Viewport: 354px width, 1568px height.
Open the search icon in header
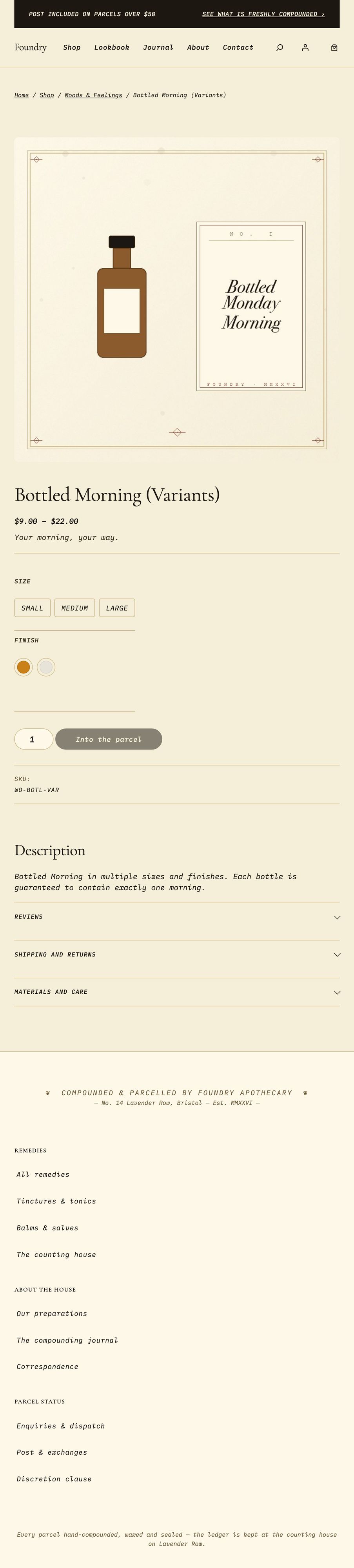[x=280, y=47]
